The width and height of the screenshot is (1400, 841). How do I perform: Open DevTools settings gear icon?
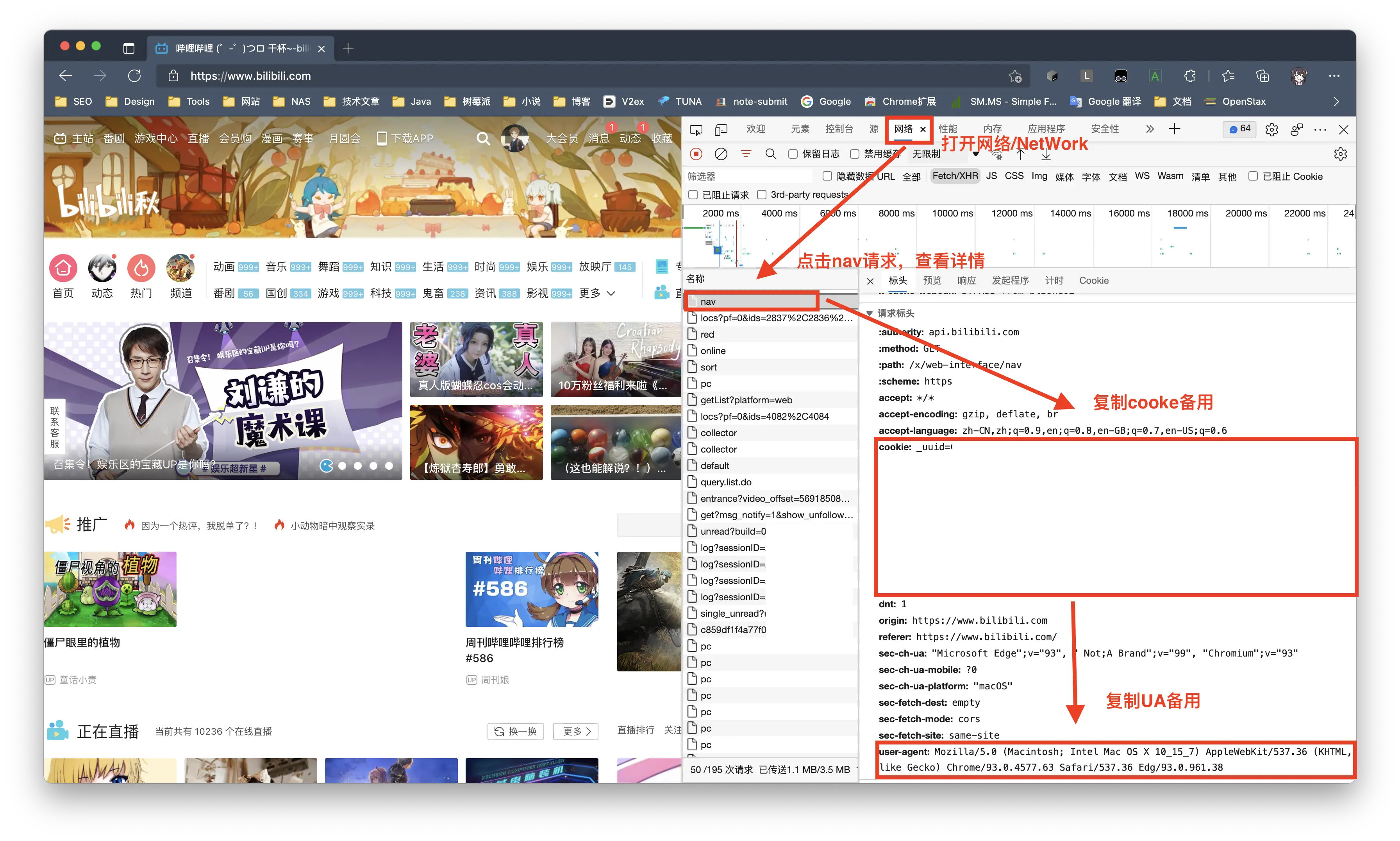(x=1271, y=130)
